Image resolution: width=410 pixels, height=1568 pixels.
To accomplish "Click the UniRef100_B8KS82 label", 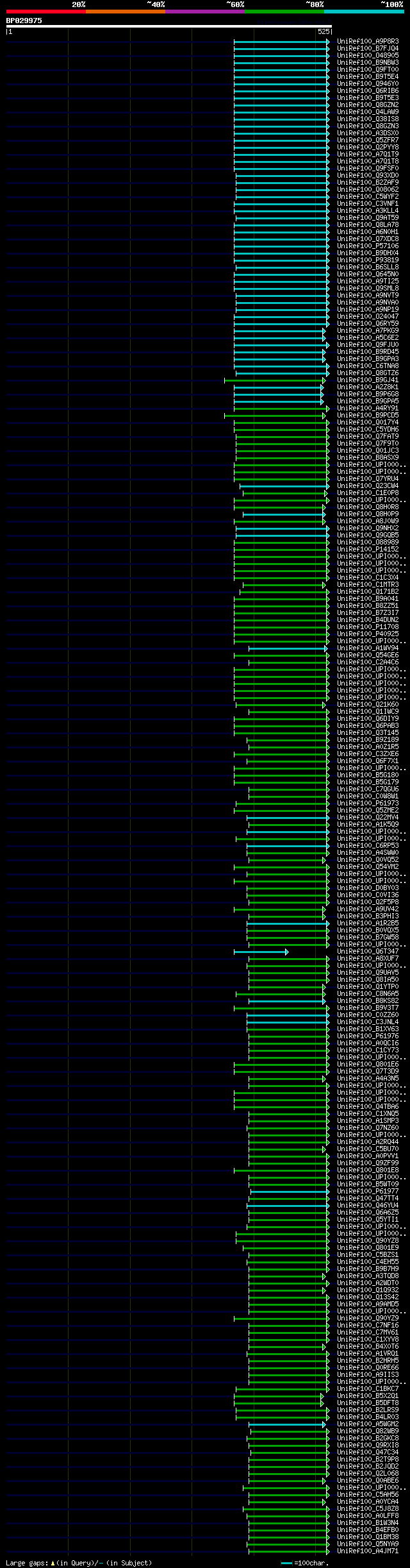I will tap(368, 1001).
